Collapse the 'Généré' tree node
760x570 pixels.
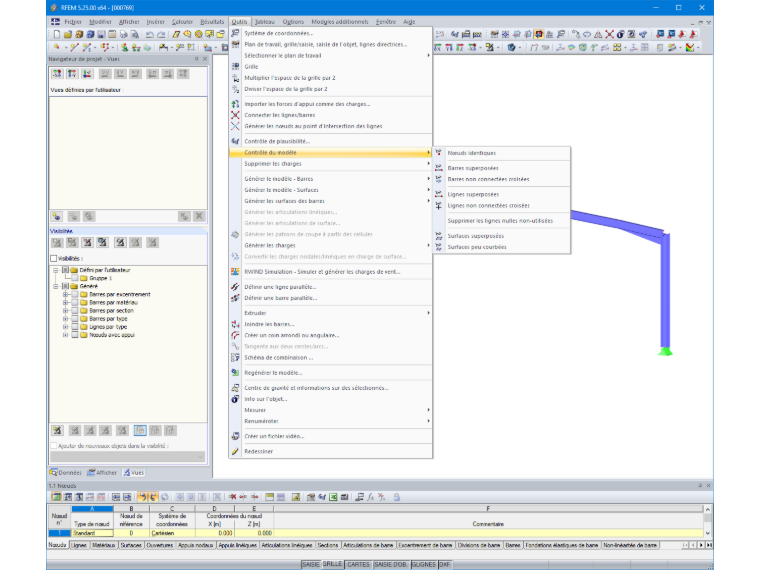[x=56, y=286]
